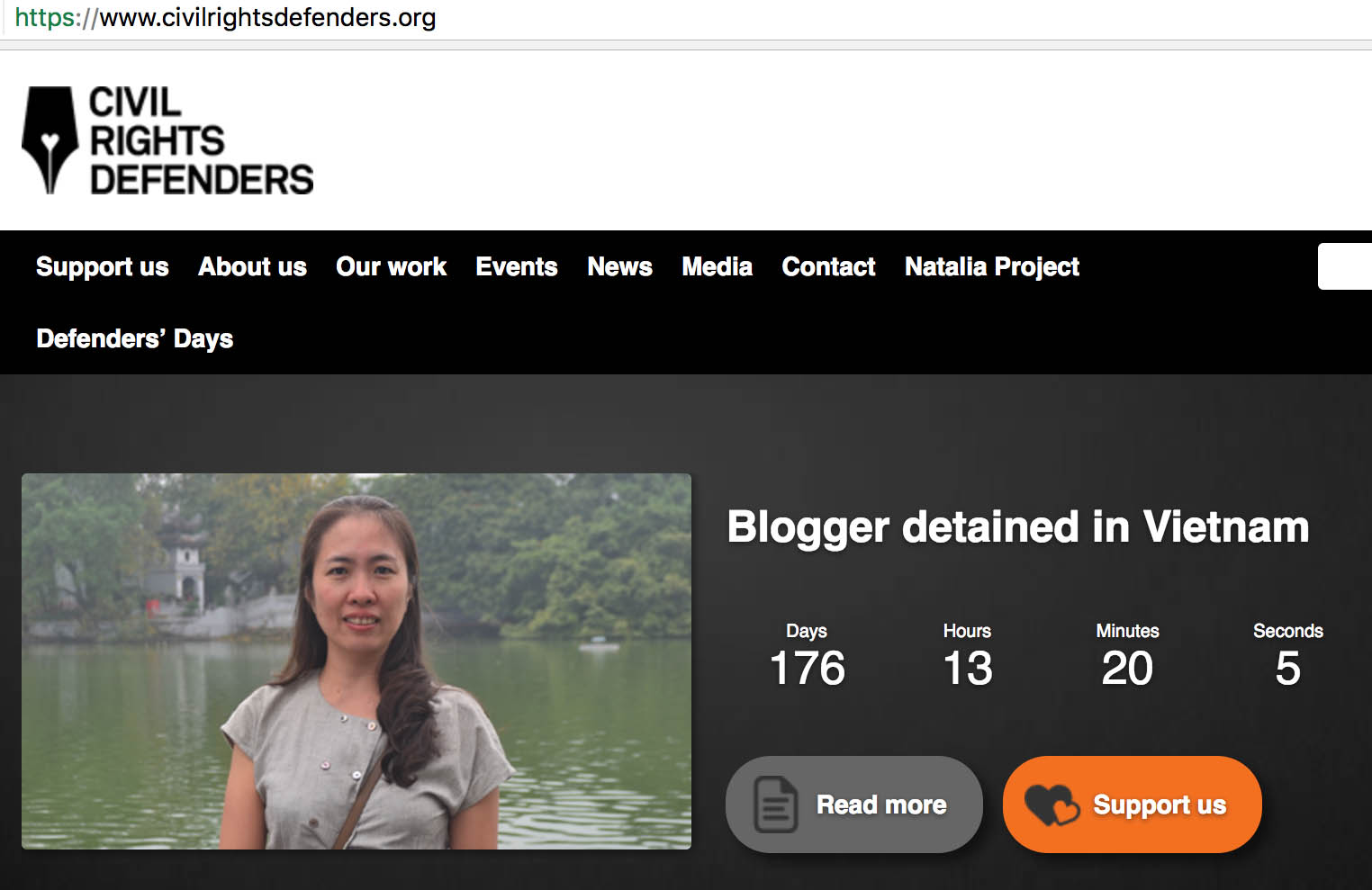The height and width of the screenshot is (890, 1372).
Task: Open the Contact page link
Action: 829,266
